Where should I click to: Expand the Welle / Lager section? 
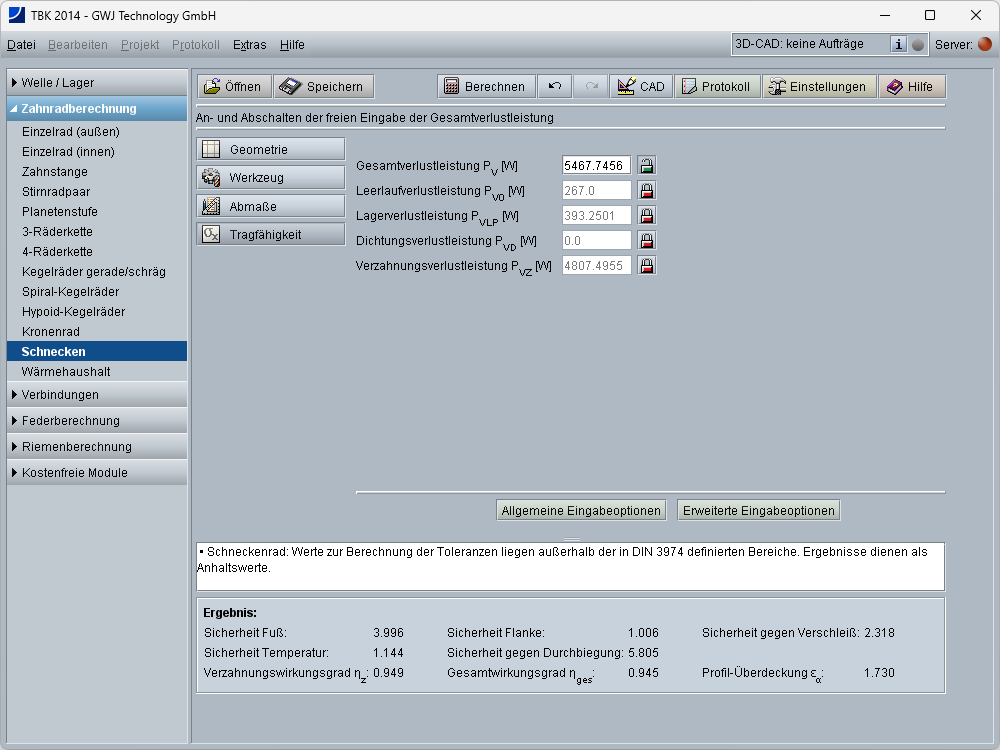pos(97,83)
